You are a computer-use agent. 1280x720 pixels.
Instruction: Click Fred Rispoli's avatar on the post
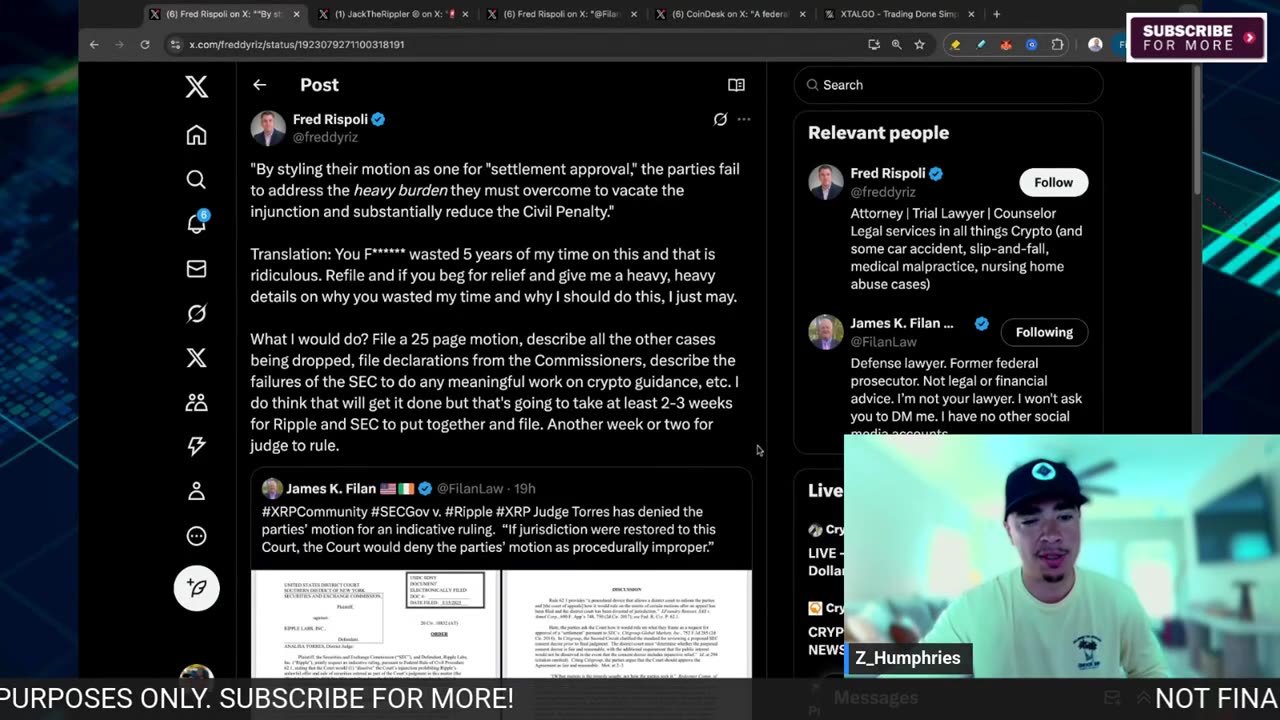(x=268, y=128)
